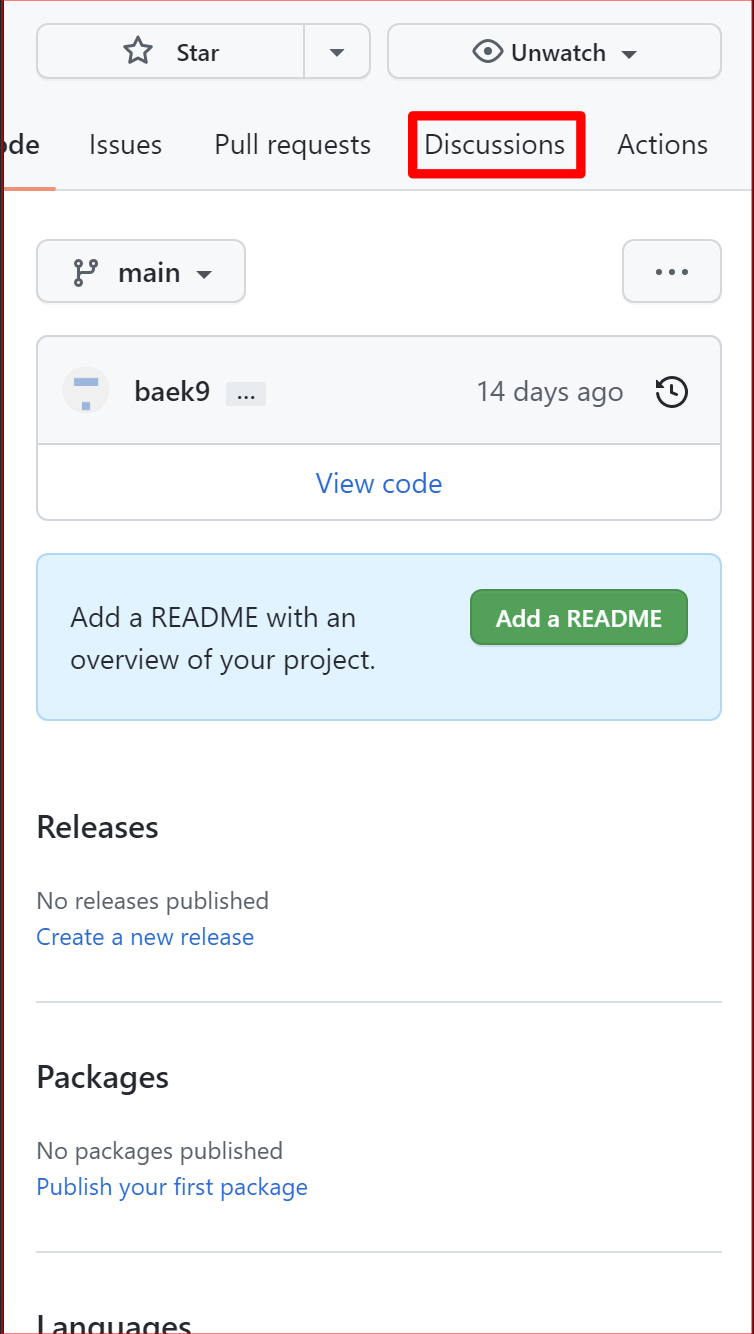Open the Discussions tab
Screen dimensions: 754x1334
[495, 144]
